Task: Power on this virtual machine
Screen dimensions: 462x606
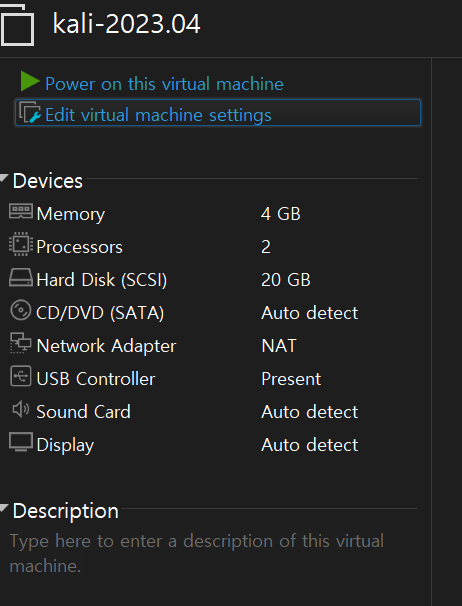Action: [x=164, y=84]
